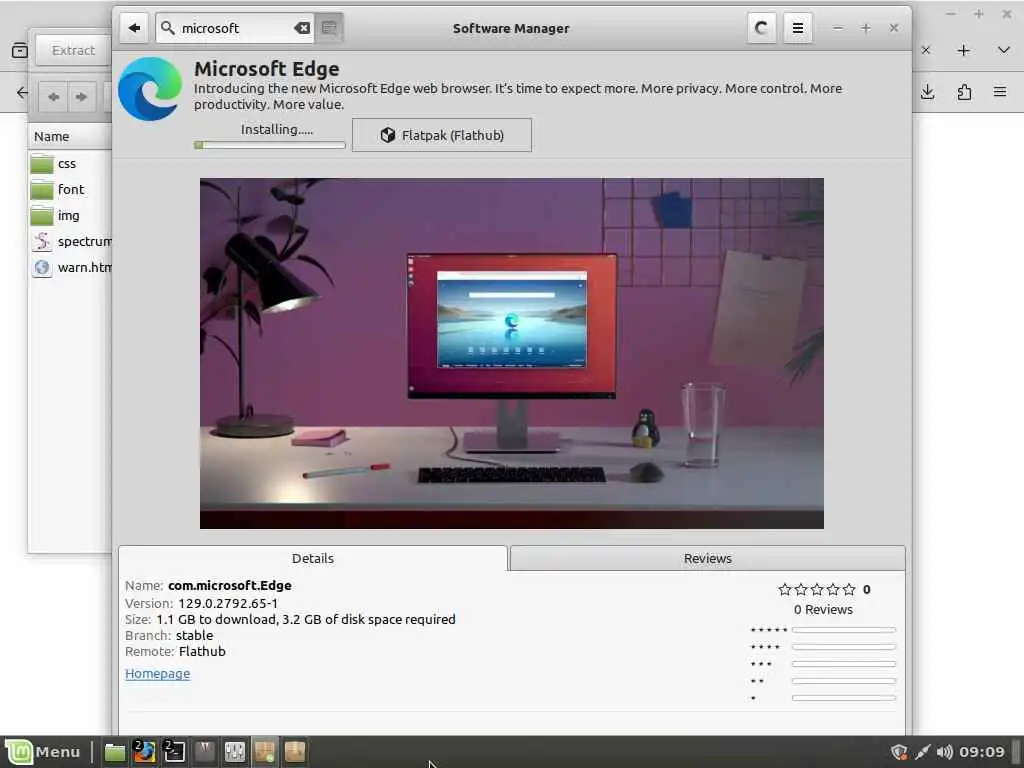This screenshot has width=1024, height=768.
Task: Close the current browser tab
Action: (925, 50)
